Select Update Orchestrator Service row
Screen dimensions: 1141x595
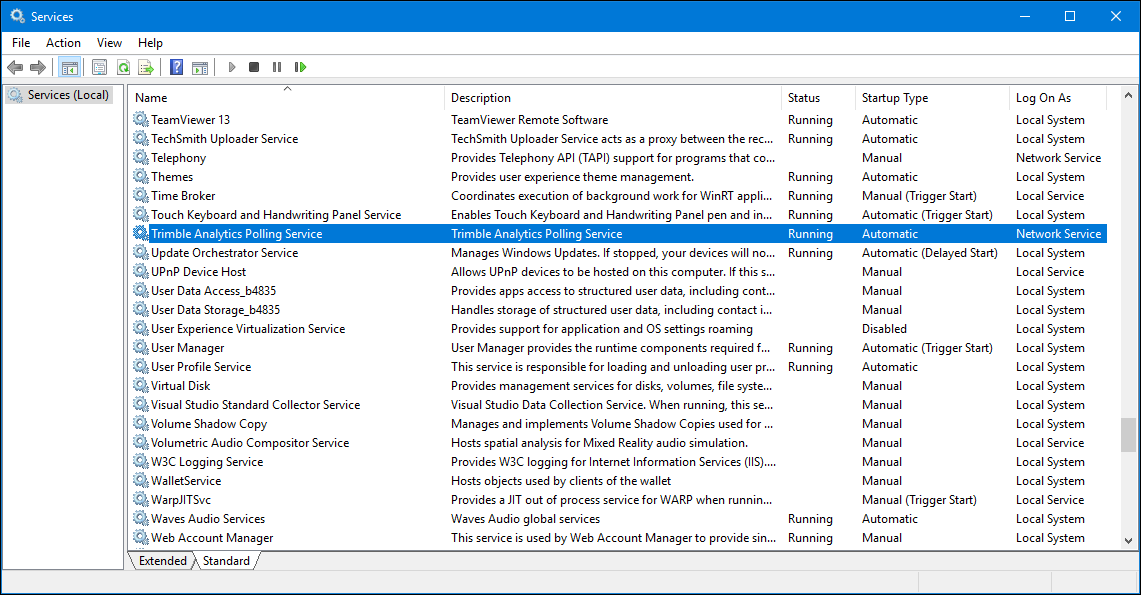(619, 252)
